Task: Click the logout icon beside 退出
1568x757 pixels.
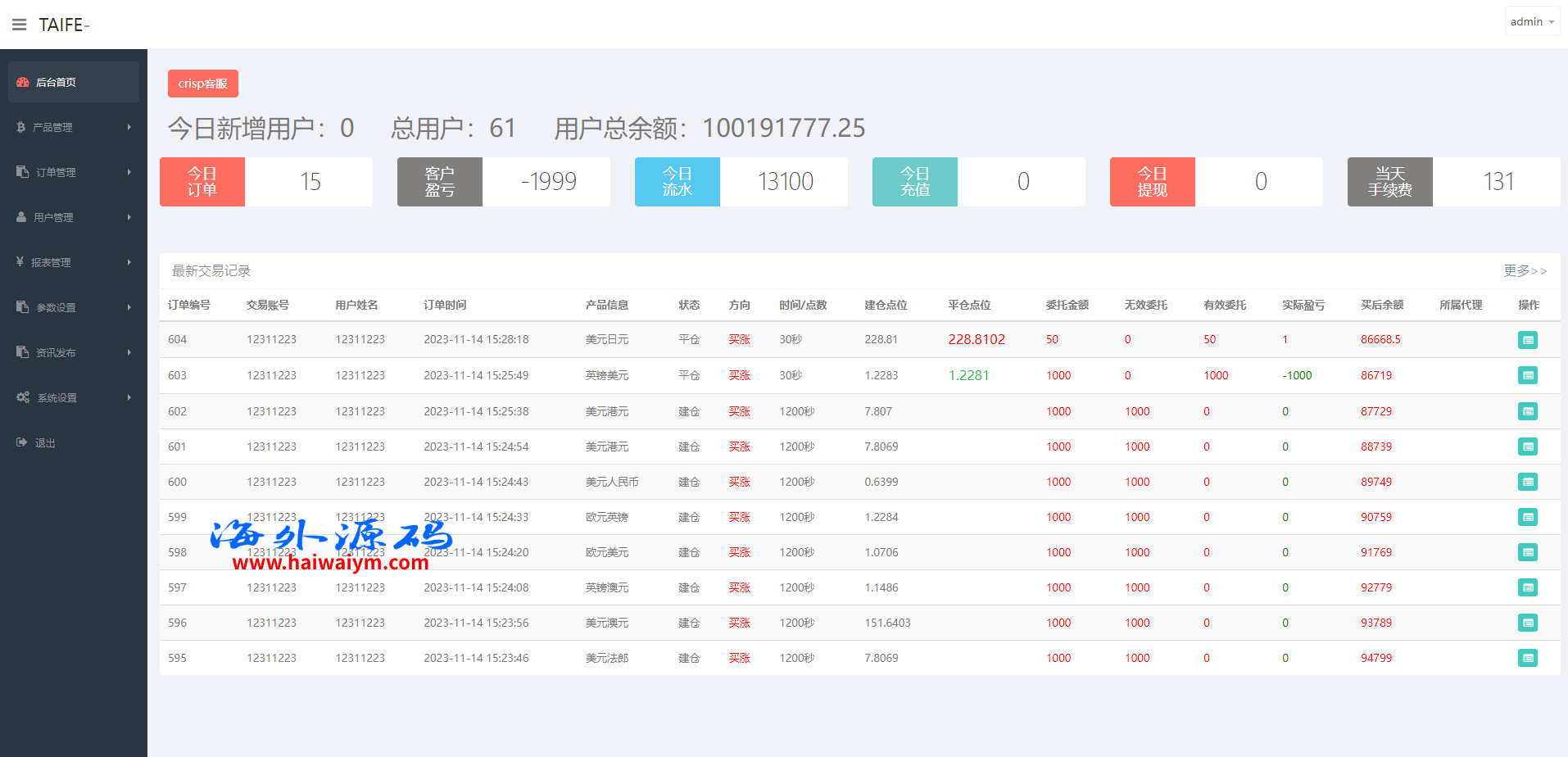Action: [x=22, y=442]
